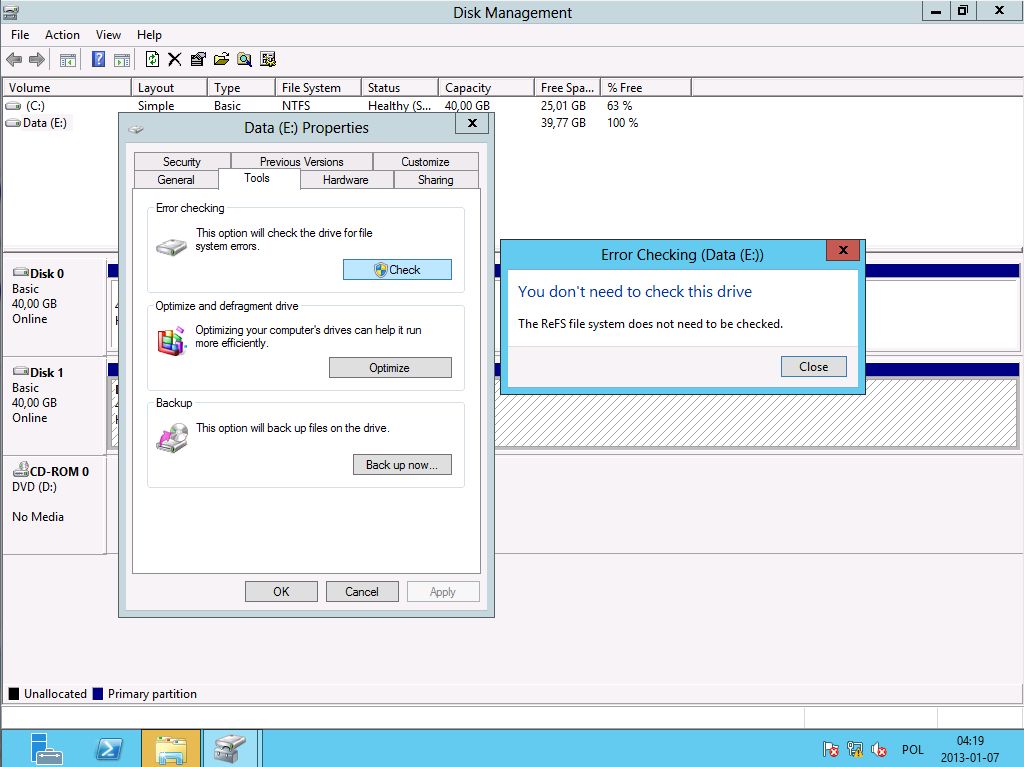The image size is (1024, 767).
Task: Open Help with the blue question mark icon
Action: pyautogui.click(x=99, y=59)
